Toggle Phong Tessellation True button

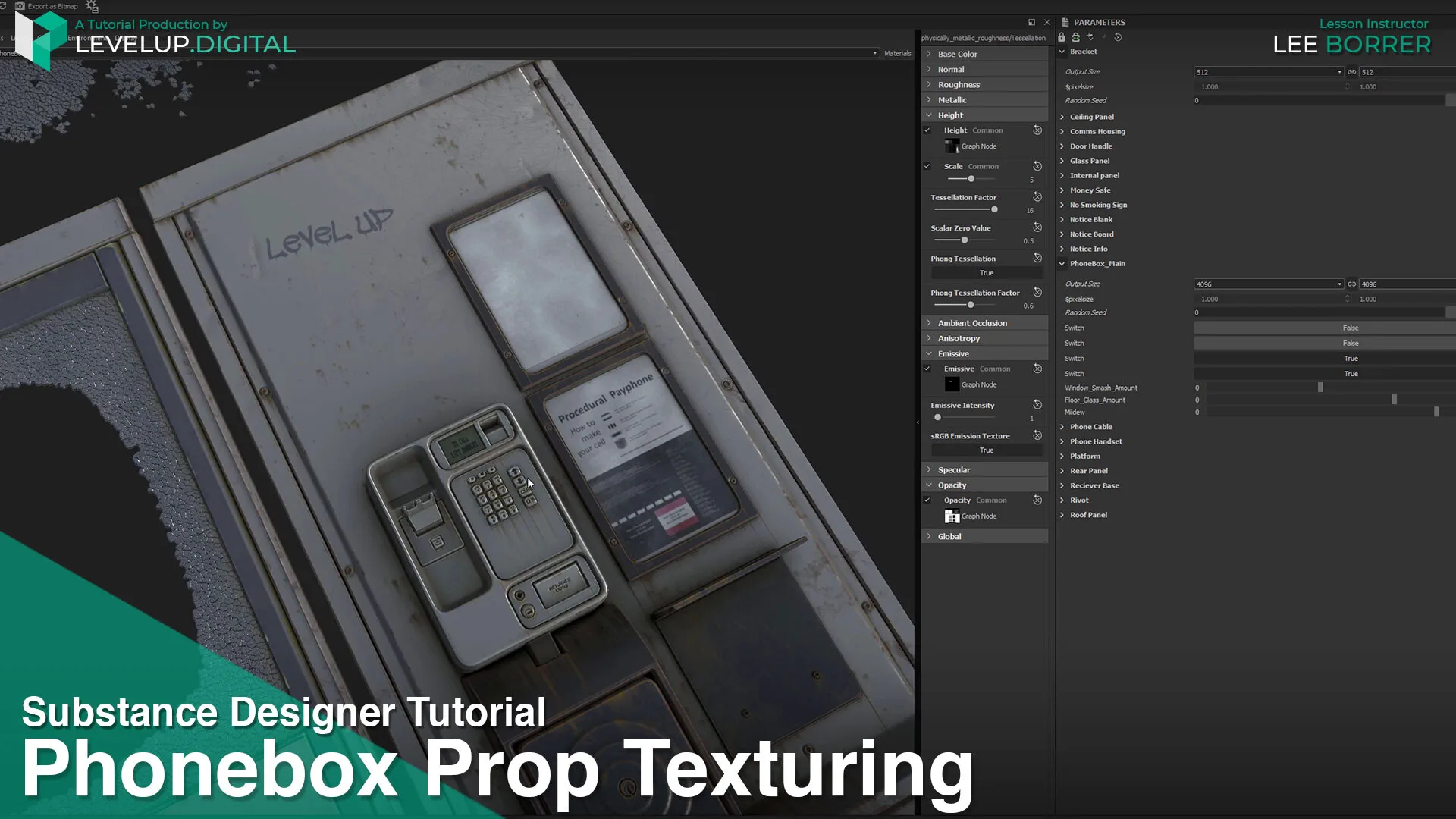[x=986, y=273]
